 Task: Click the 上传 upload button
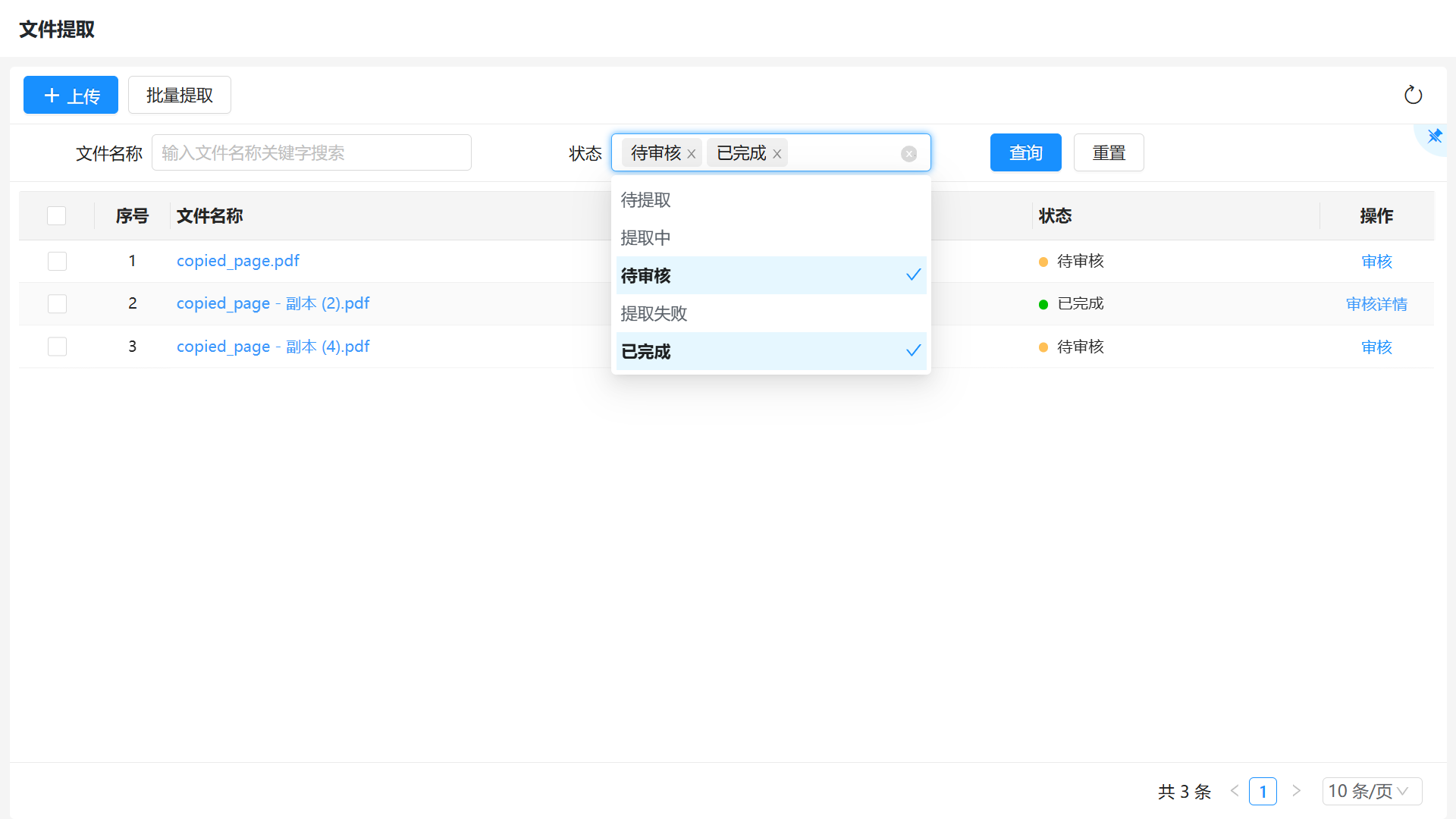71,95
